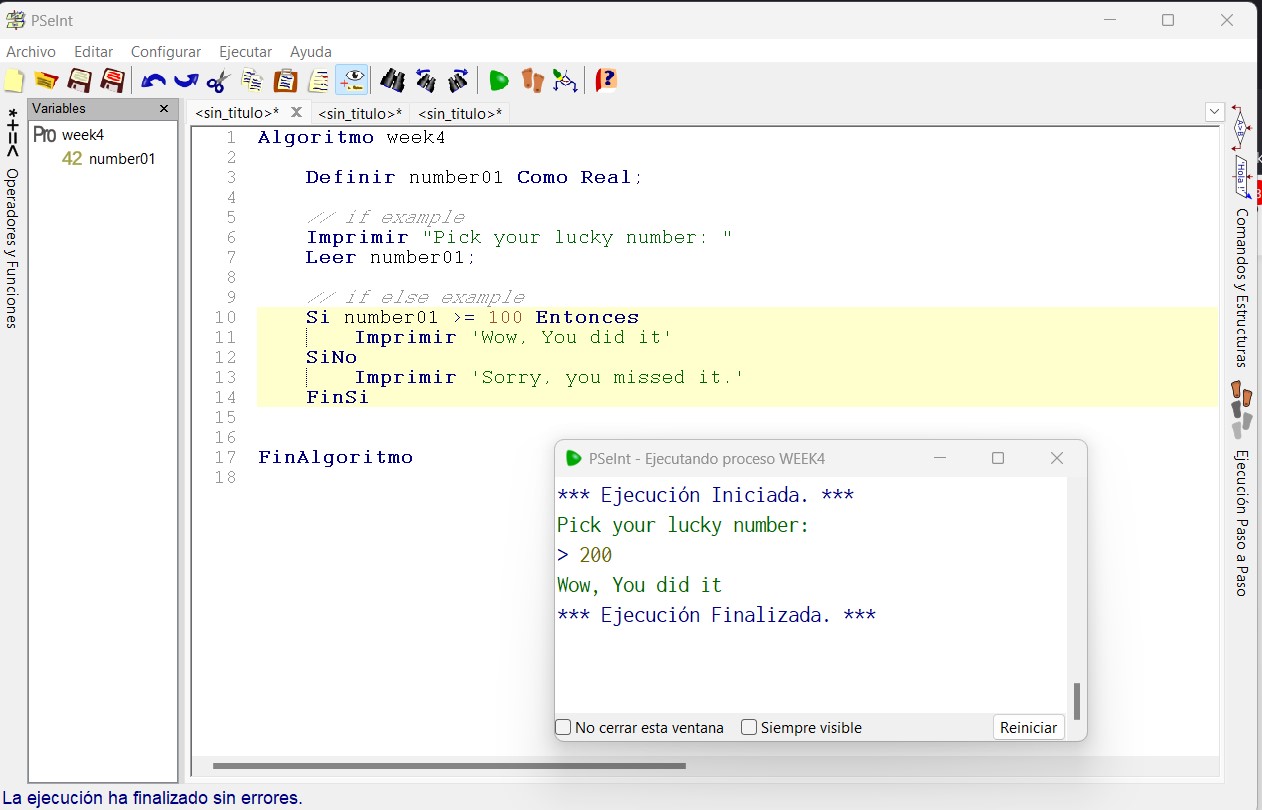Click '*** Ejecución Finalizada. ***' in the output
The image size is (1262, 810).
click(x=716, y=615)
